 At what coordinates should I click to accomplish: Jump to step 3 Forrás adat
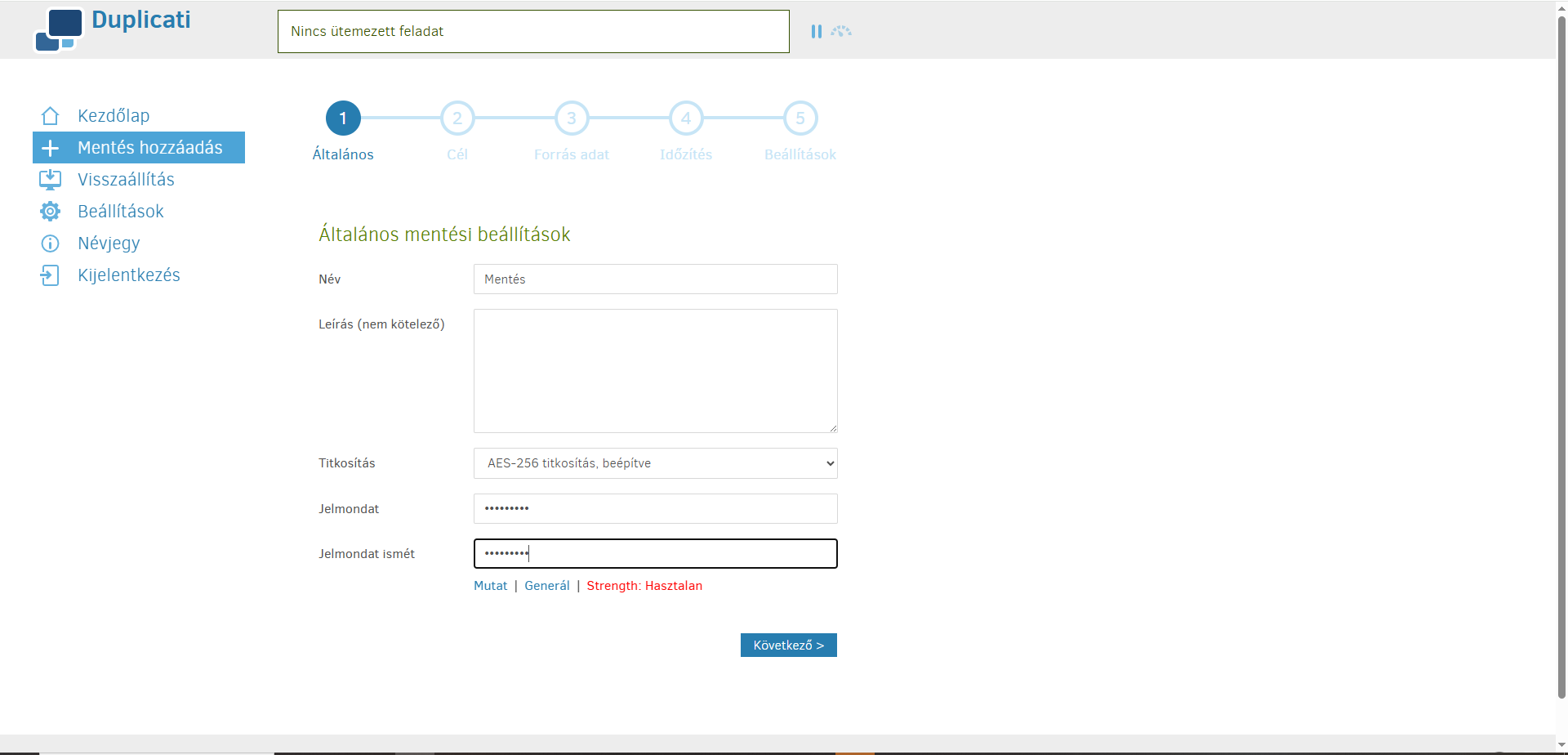pyautogui.click(x=572, y=118)
